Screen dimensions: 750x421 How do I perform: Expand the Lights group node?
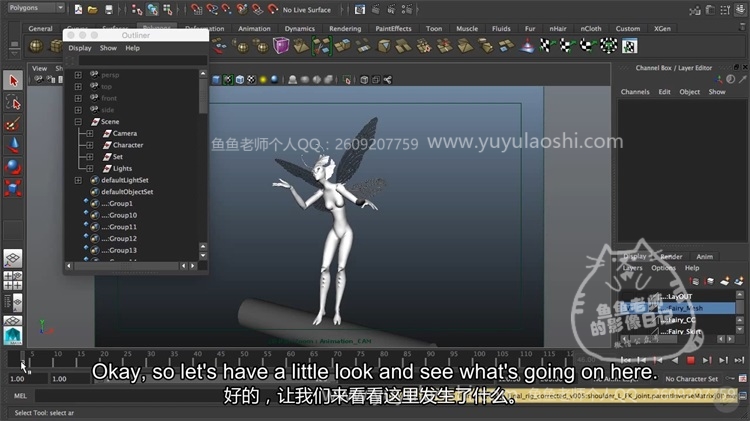pos(89,168)
